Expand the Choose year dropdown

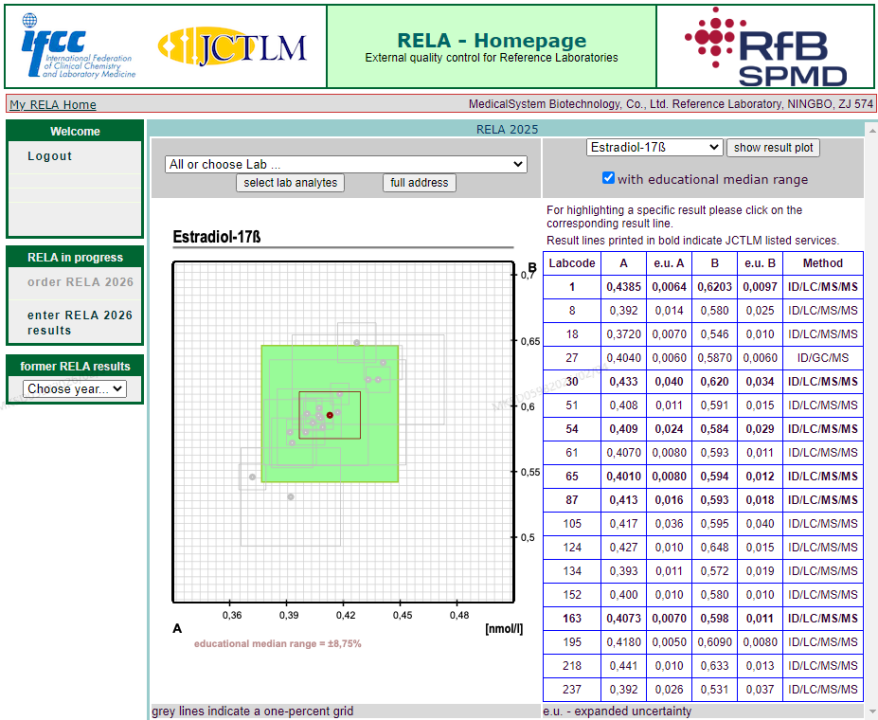[74, 389]
